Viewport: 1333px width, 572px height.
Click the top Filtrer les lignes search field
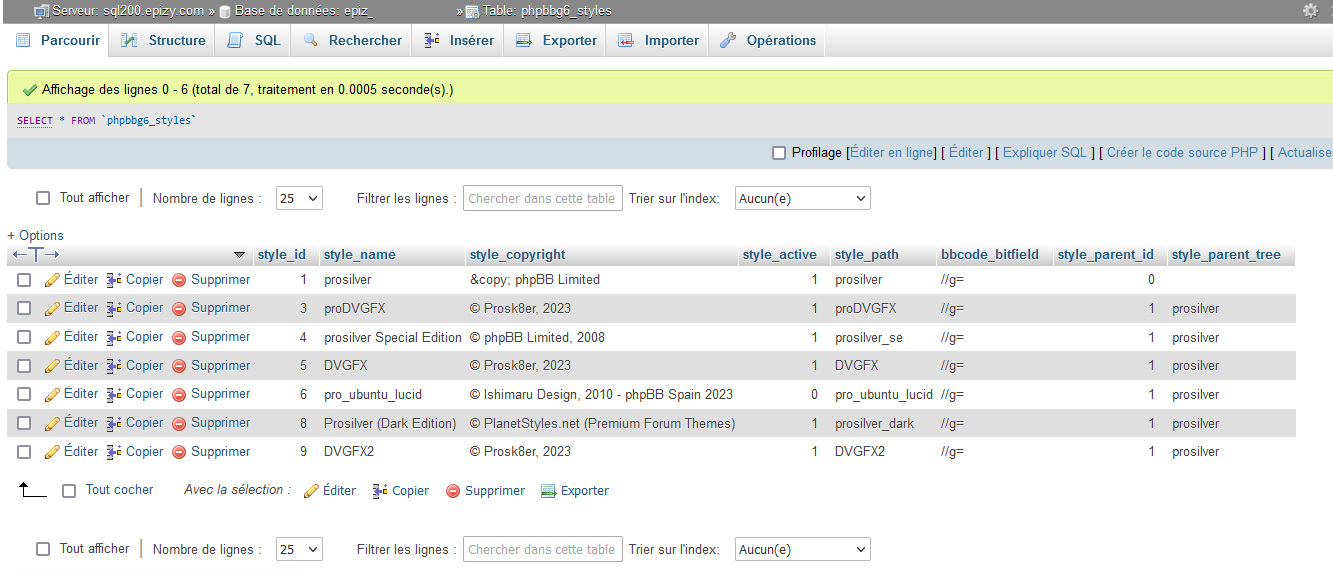click(542, 199)
